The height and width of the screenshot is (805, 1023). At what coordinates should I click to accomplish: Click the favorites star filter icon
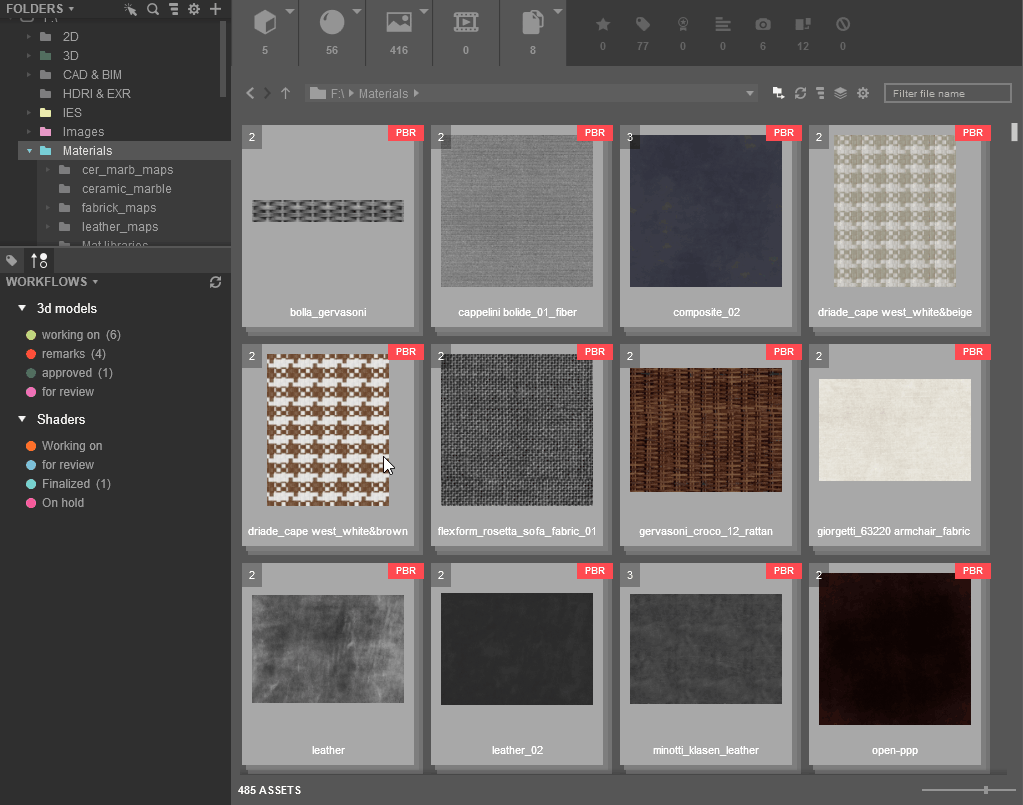click(603, 25)
